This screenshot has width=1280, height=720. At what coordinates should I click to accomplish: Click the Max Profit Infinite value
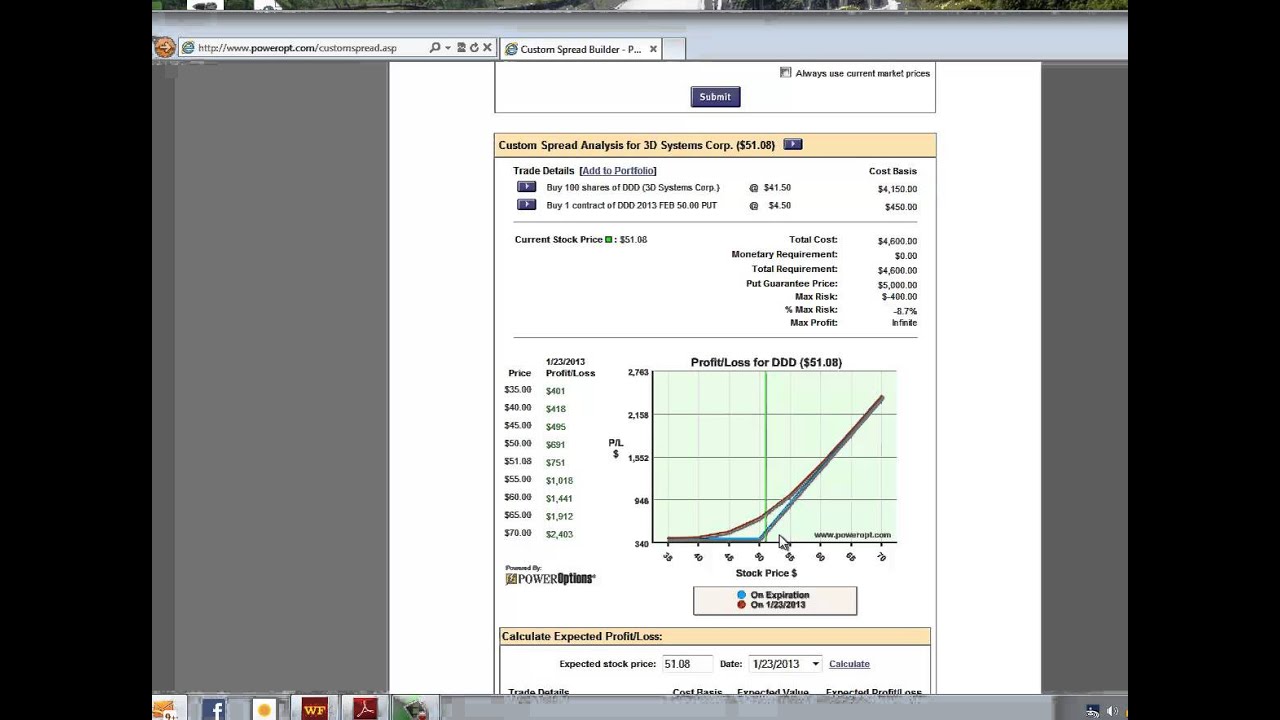[x=904, y=323]
